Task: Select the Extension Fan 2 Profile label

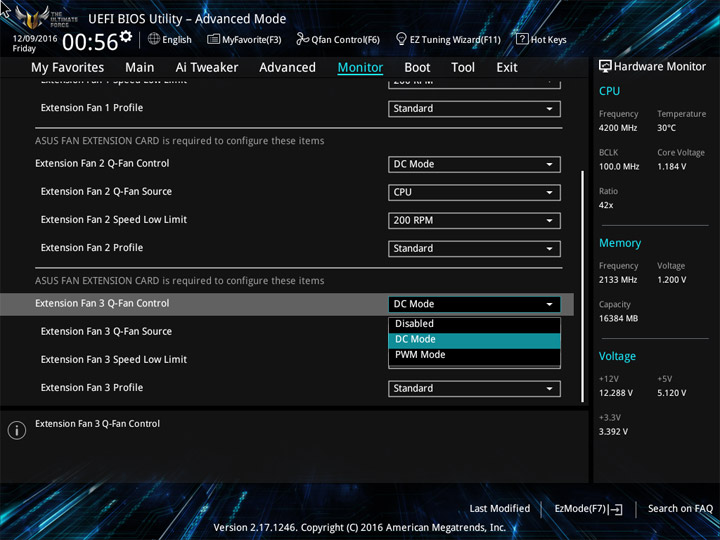Action: [x=92, y=248]
